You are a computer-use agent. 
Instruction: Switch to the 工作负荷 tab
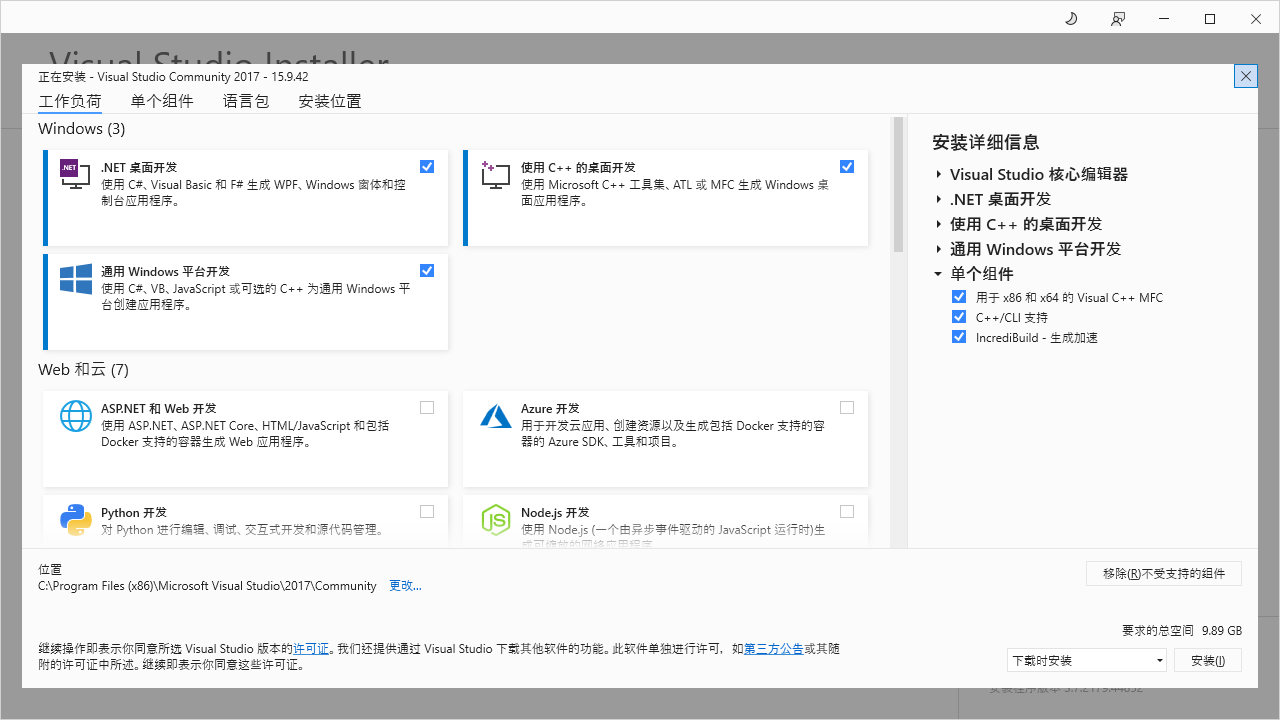coord(70,101)
